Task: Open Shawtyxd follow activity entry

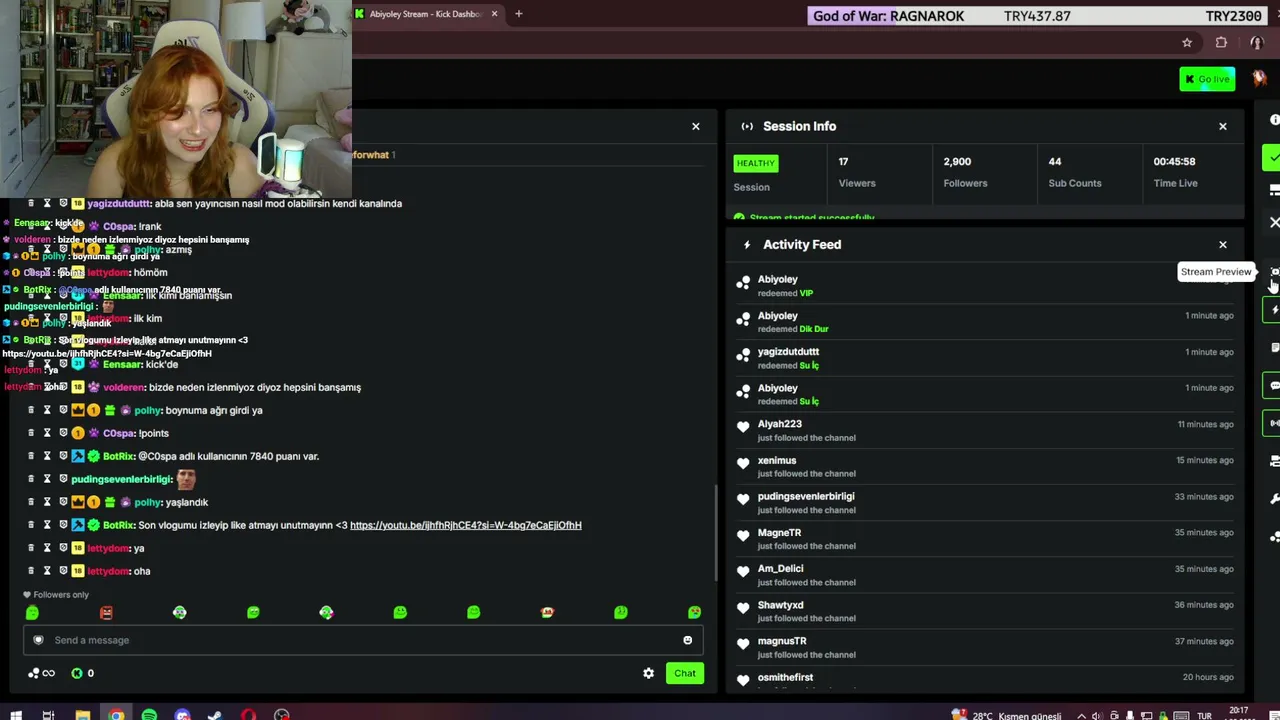Action: (985, 611)
